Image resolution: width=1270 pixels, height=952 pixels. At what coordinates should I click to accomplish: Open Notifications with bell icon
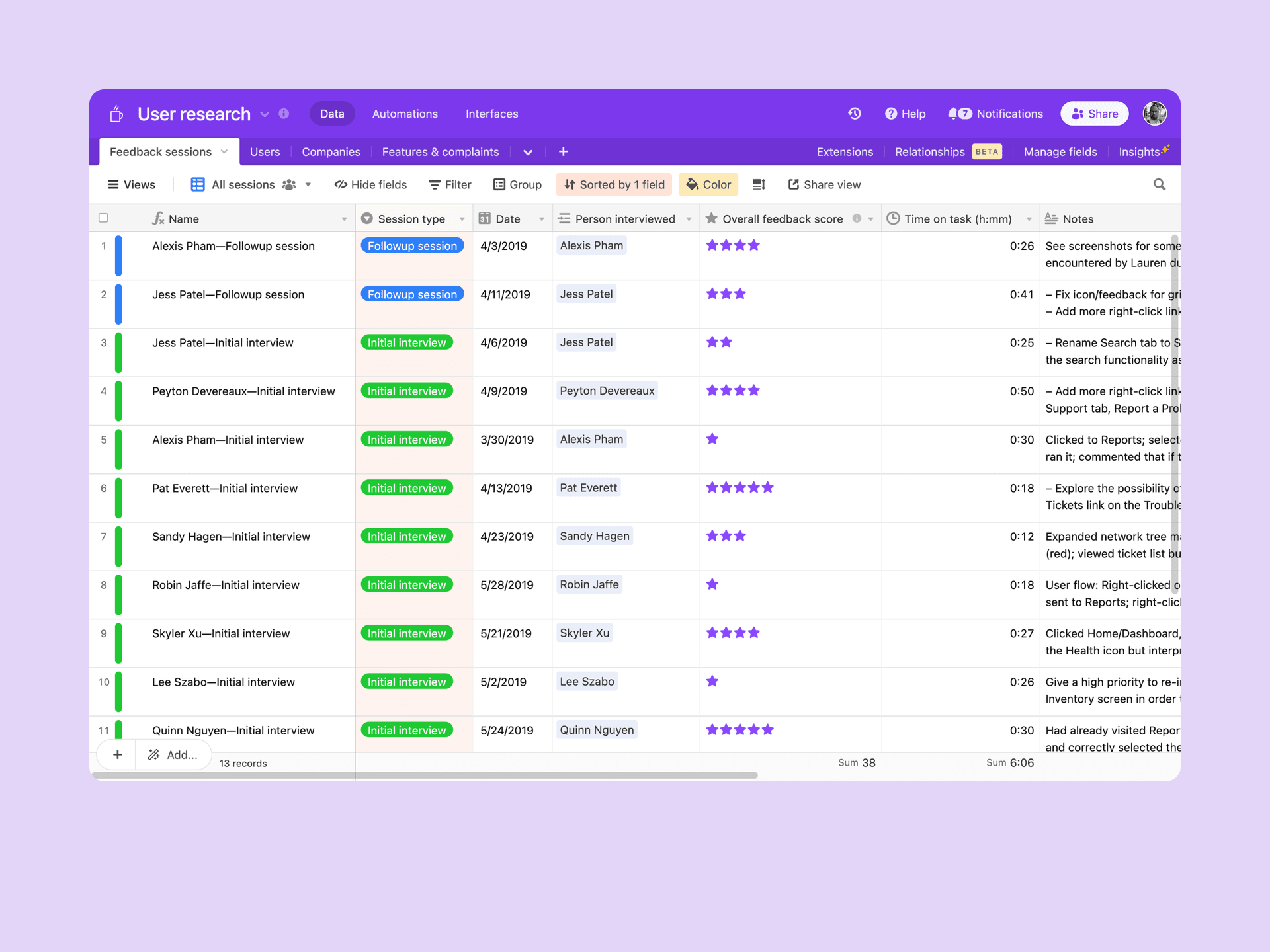pyautogui.click(x=995, y=114)
